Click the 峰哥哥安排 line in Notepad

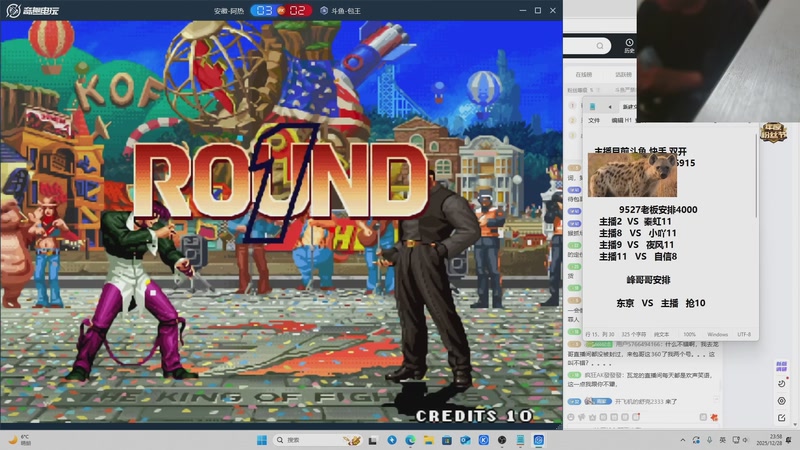[x=648, y=280]
